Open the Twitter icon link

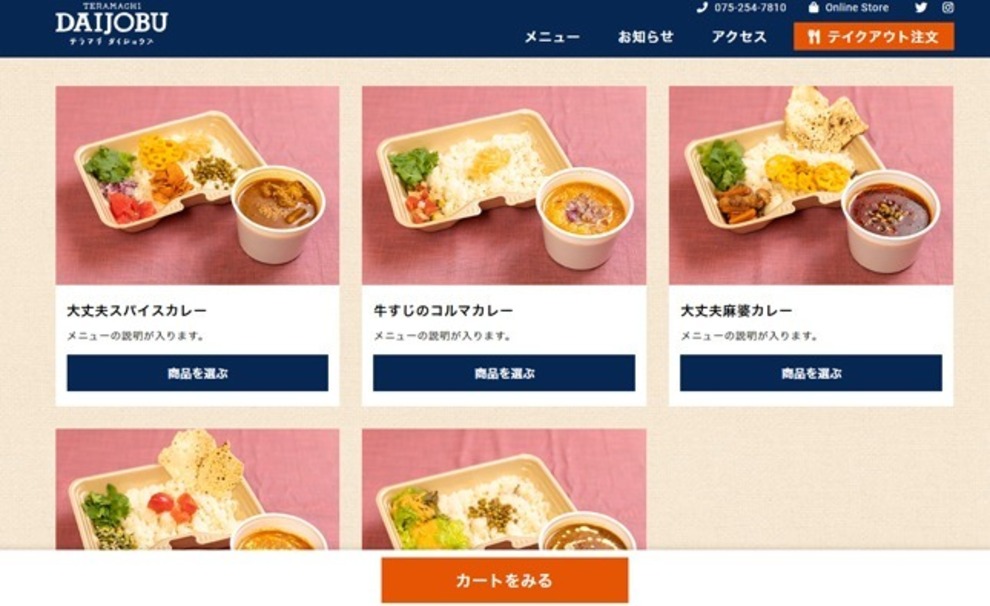tap(921, 8)
